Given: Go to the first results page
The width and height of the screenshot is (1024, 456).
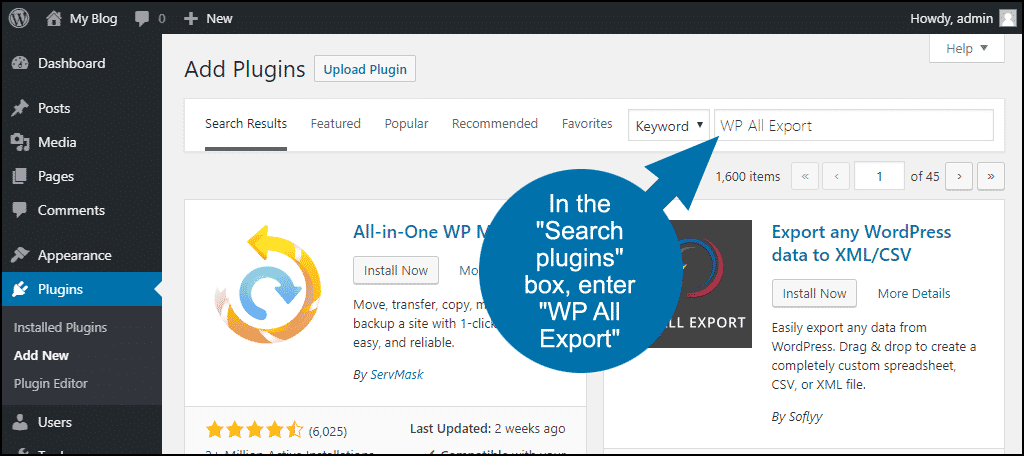Looking at the screenshot, I should click(x=805, y=176).
